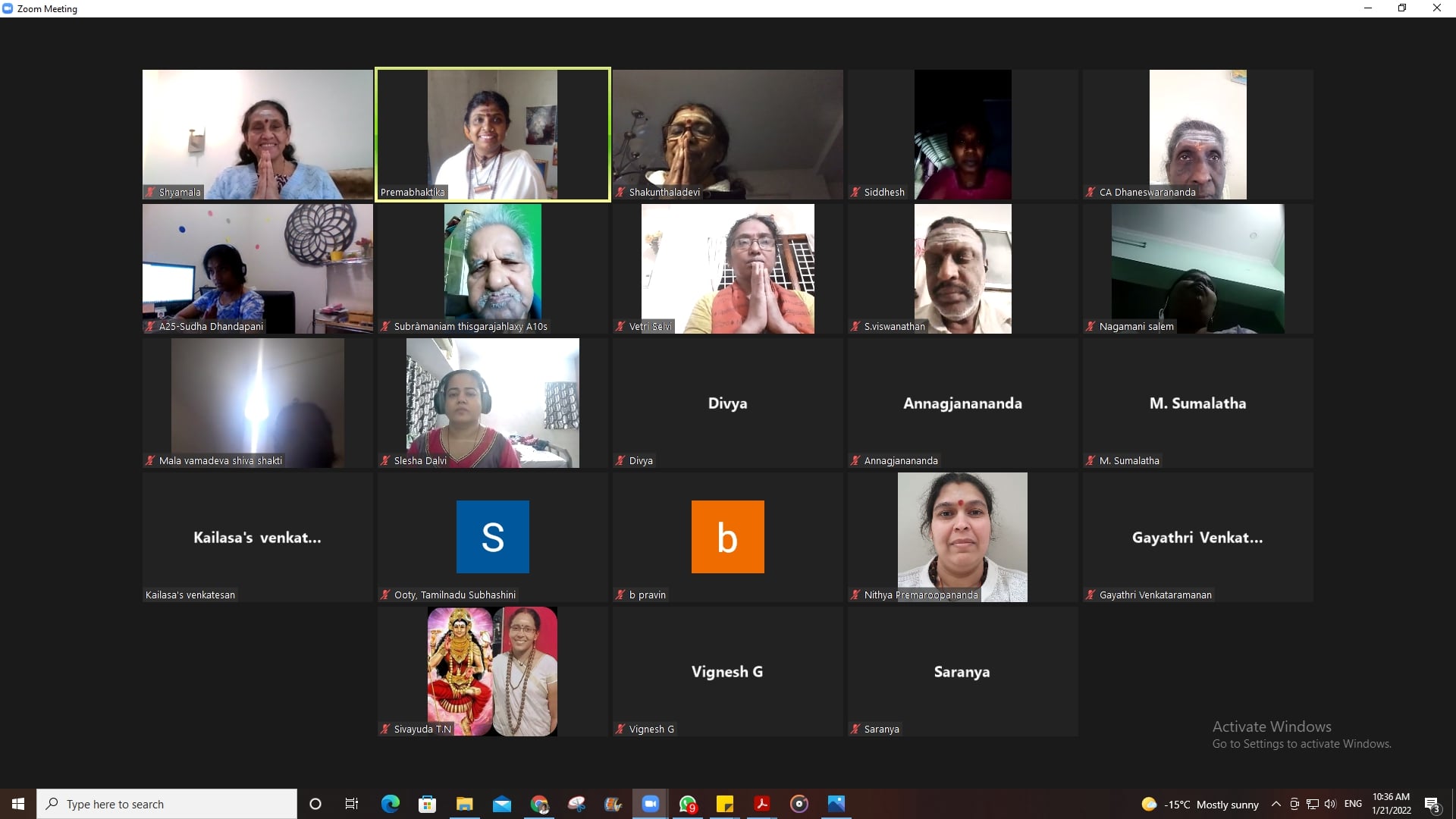Click the volume speaker tray icon
The height and width of the screenshot is (819, 1456).
[x=1330, y=804]
